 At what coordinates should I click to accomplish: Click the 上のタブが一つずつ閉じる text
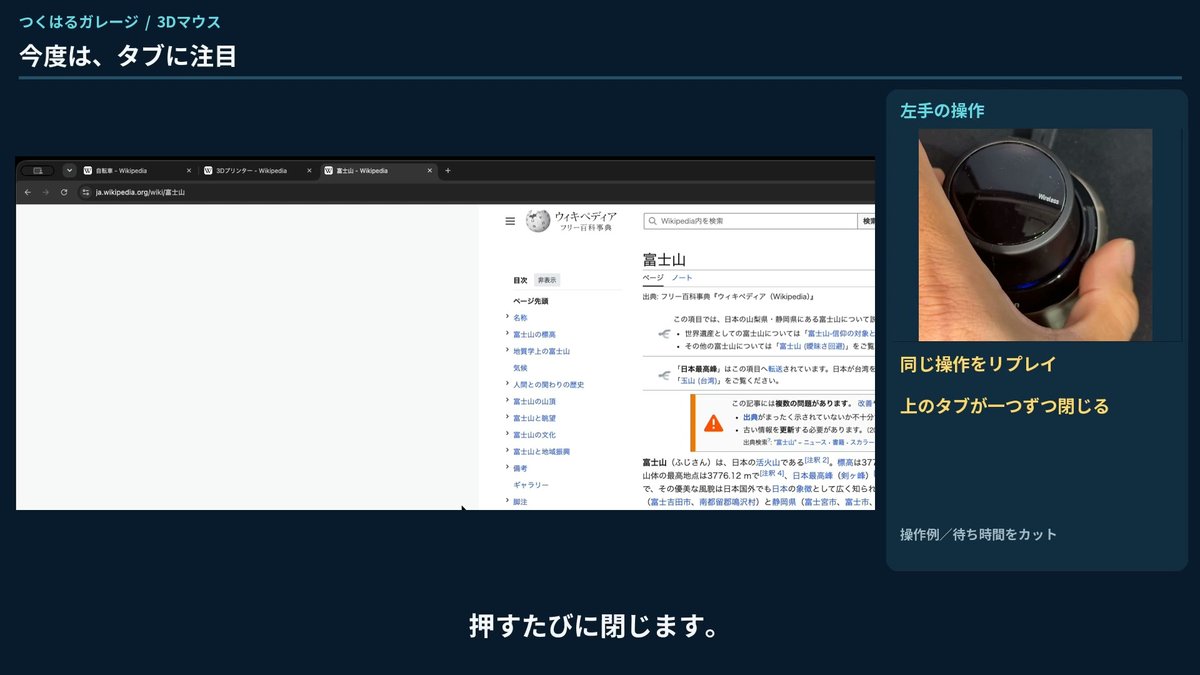tap(1004, 406)
